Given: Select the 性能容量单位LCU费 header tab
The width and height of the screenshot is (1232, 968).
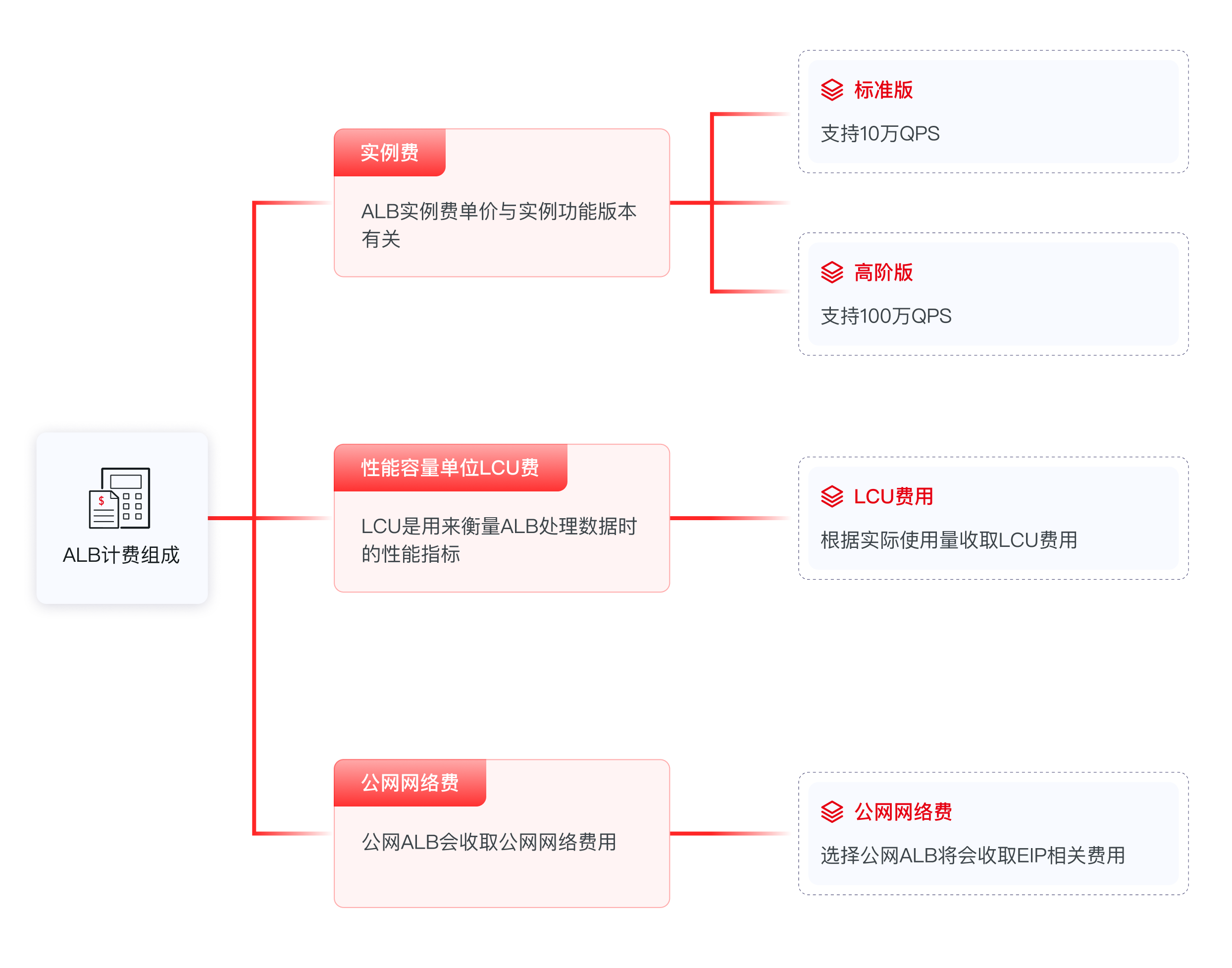Looking at the screenshot, I should pos(450,468).
